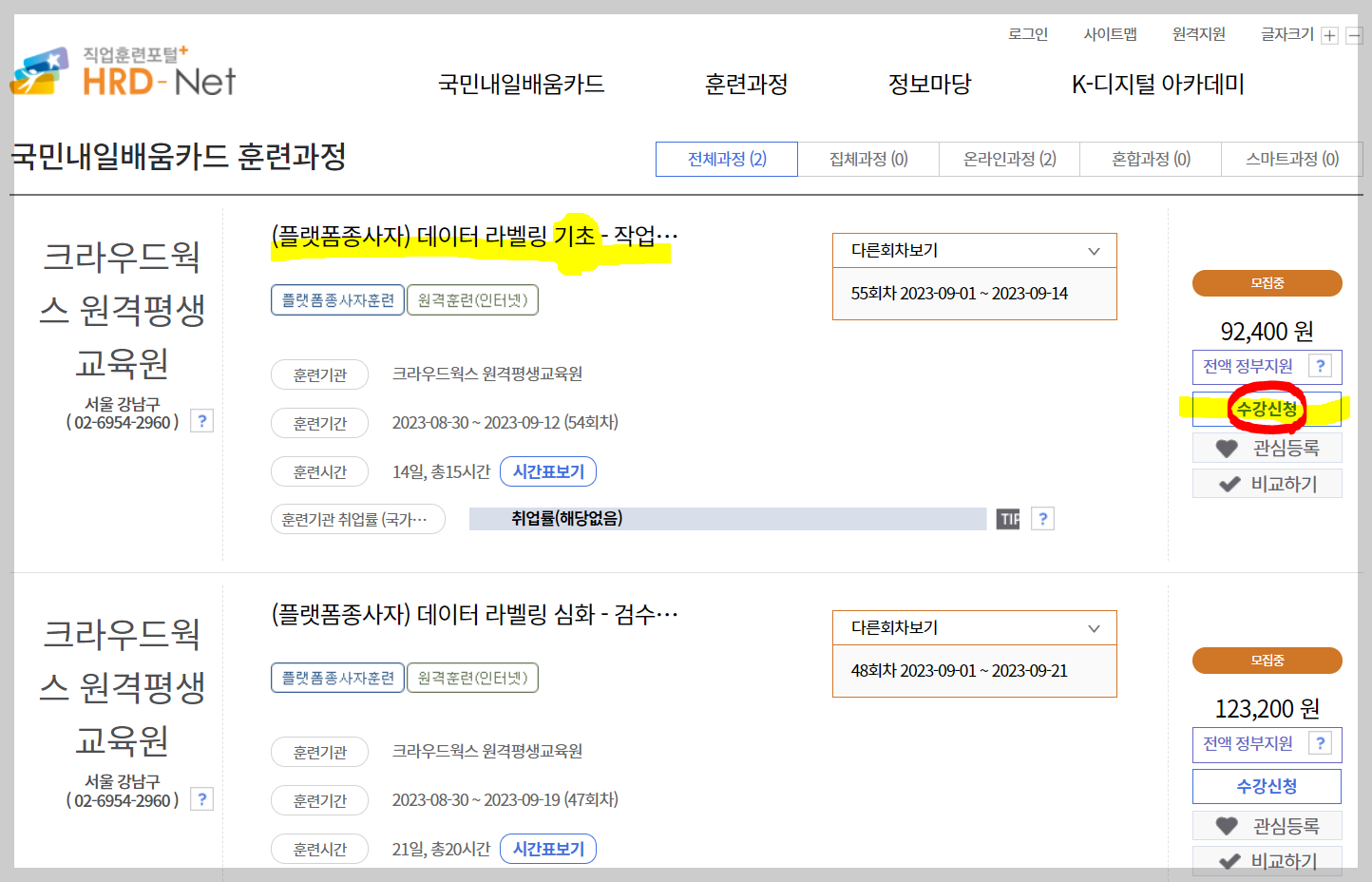Click help icon next to 92,400원 government support
Screen dimensions: 1372x882
point(1320,366)
